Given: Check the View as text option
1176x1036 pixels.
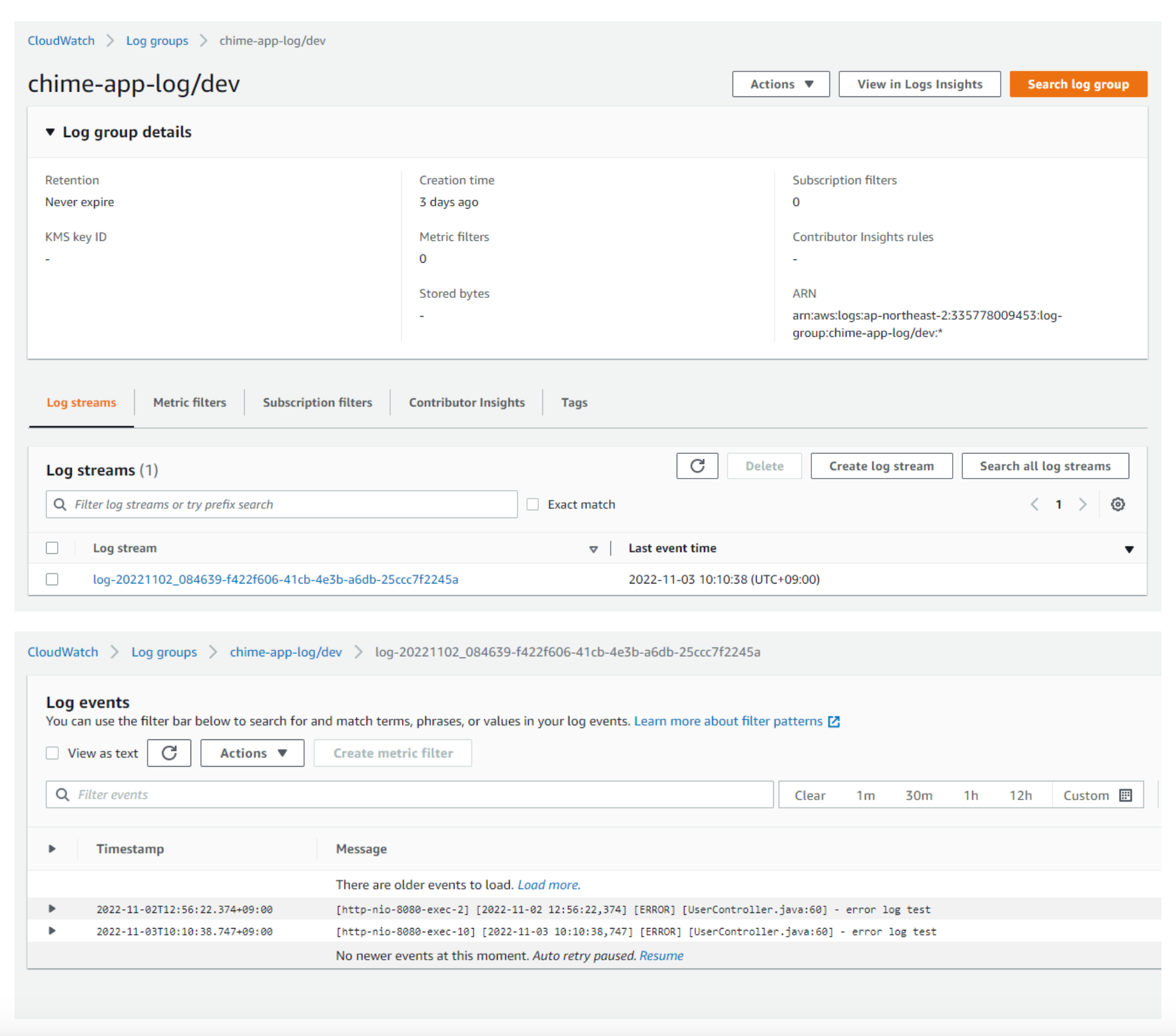Looking at the screenshot, I should point(53,753).
